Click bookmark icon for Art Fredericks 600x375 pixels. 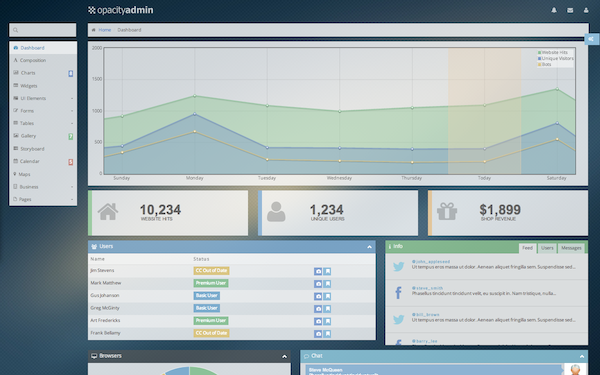[327, 321]
